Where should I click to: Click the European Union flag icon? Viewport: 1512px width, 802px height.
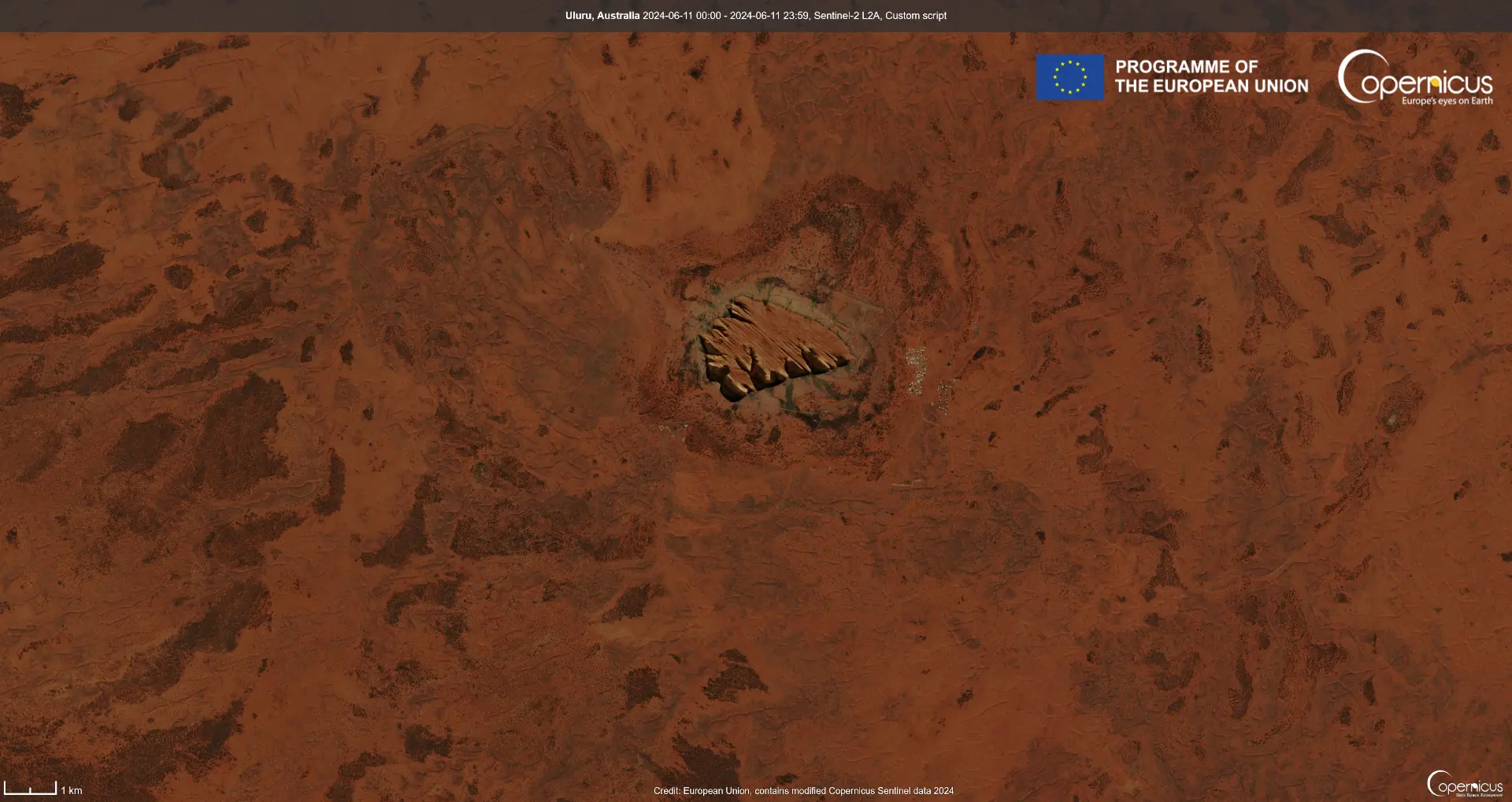click(1069, 77)
